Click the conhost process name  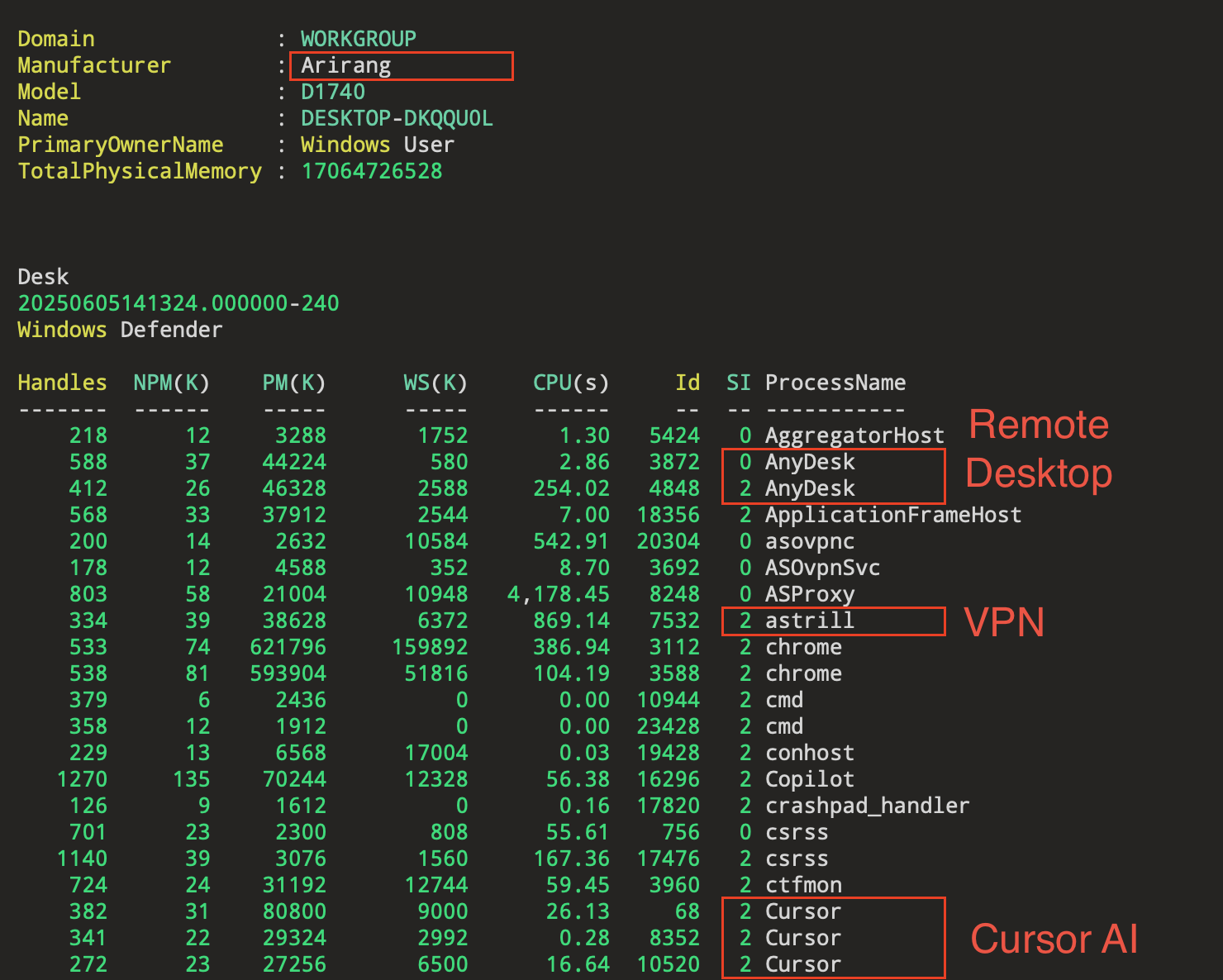(810, 753)
